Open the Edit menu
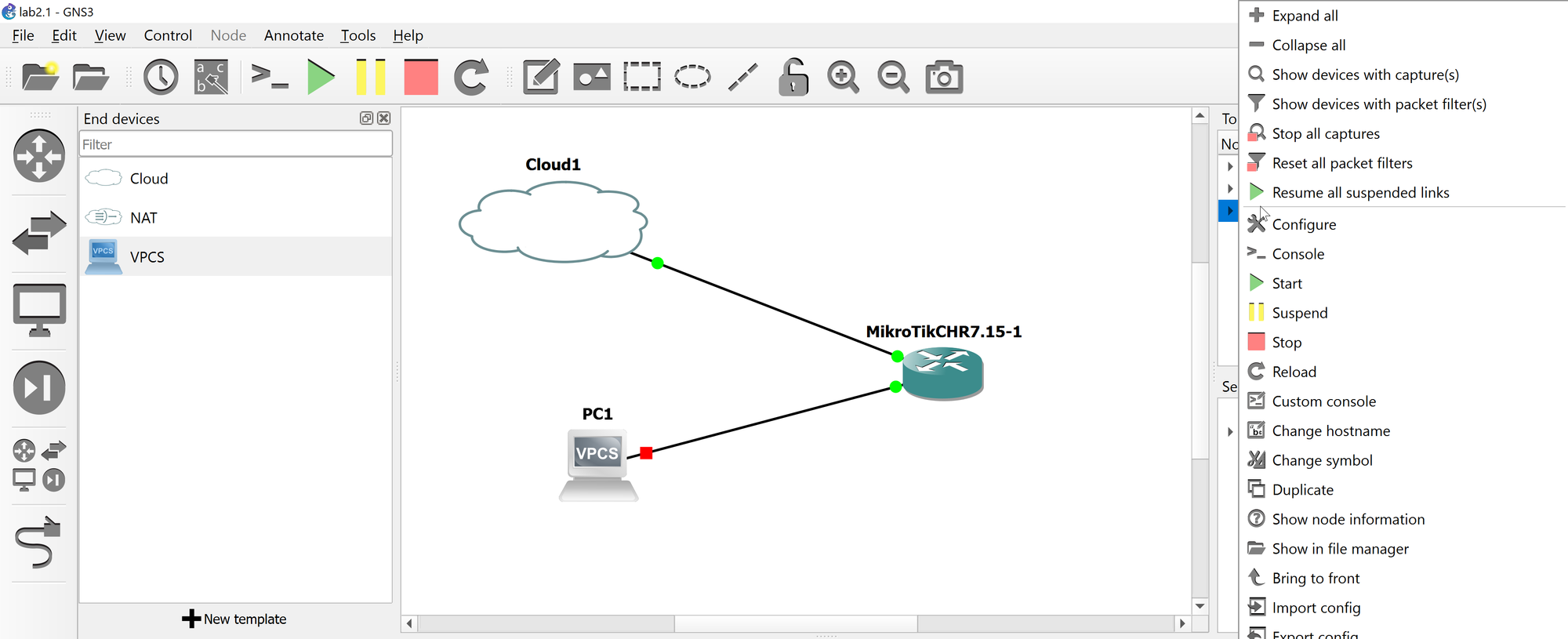Image resolution: width=1568 pixels, height=639 pixels. coord(64,35)
